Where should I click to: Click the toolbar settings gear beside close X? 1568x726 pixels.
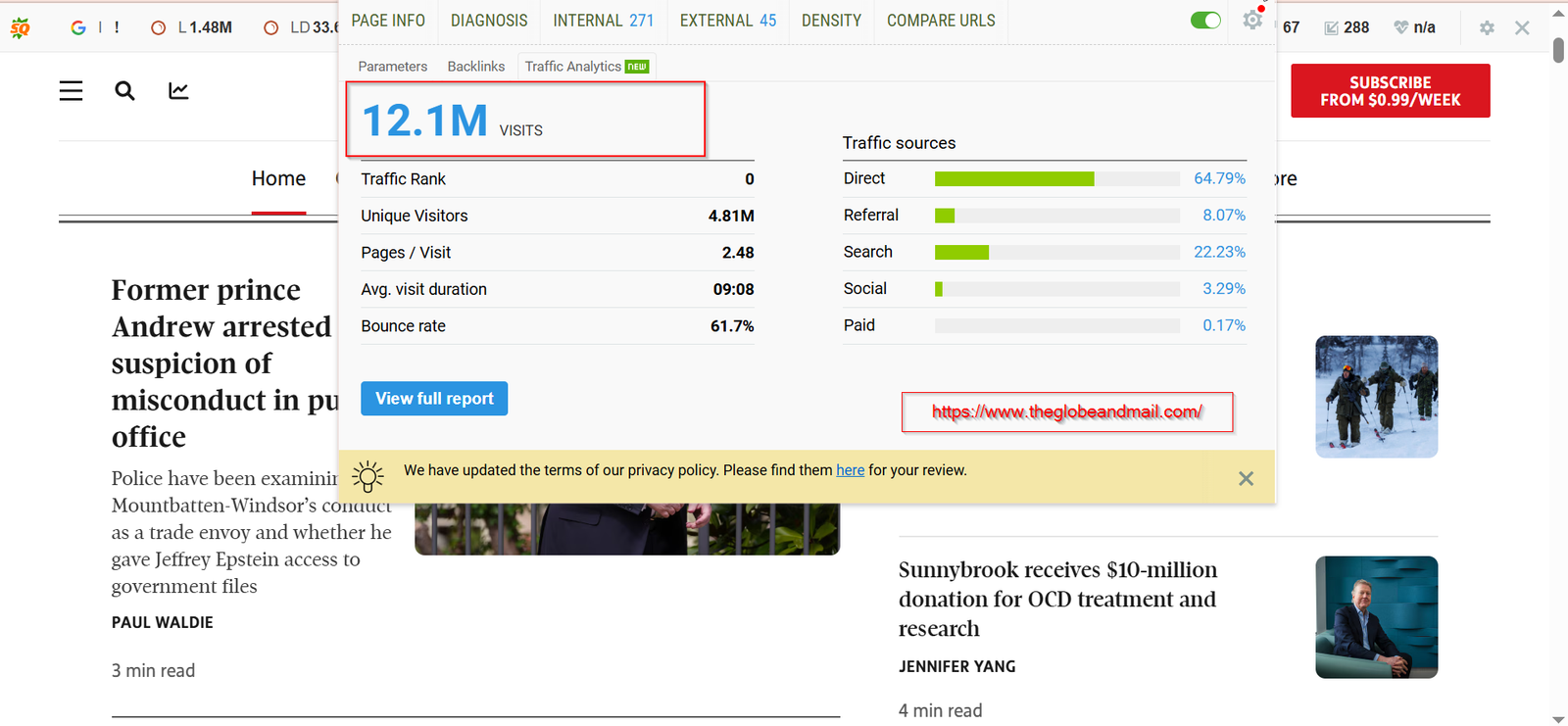click(x=1487, y=27)
